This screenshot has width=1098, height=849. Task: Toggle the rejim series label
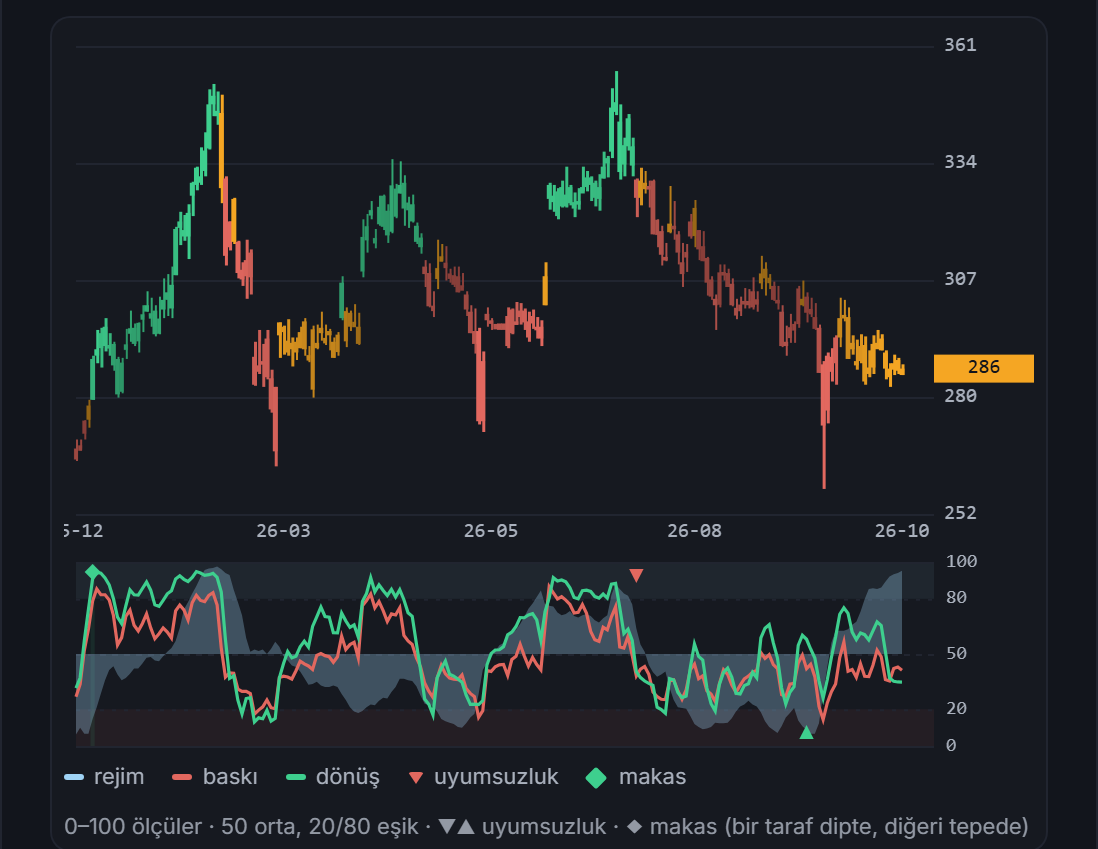click(119, 777)
